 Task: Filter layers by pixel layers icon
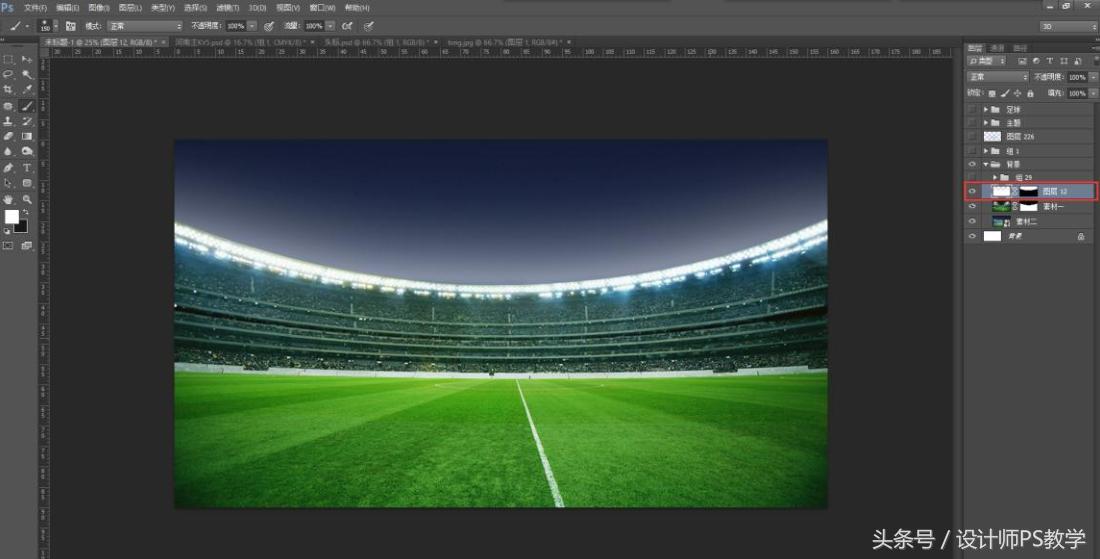tap(1022, 62)
